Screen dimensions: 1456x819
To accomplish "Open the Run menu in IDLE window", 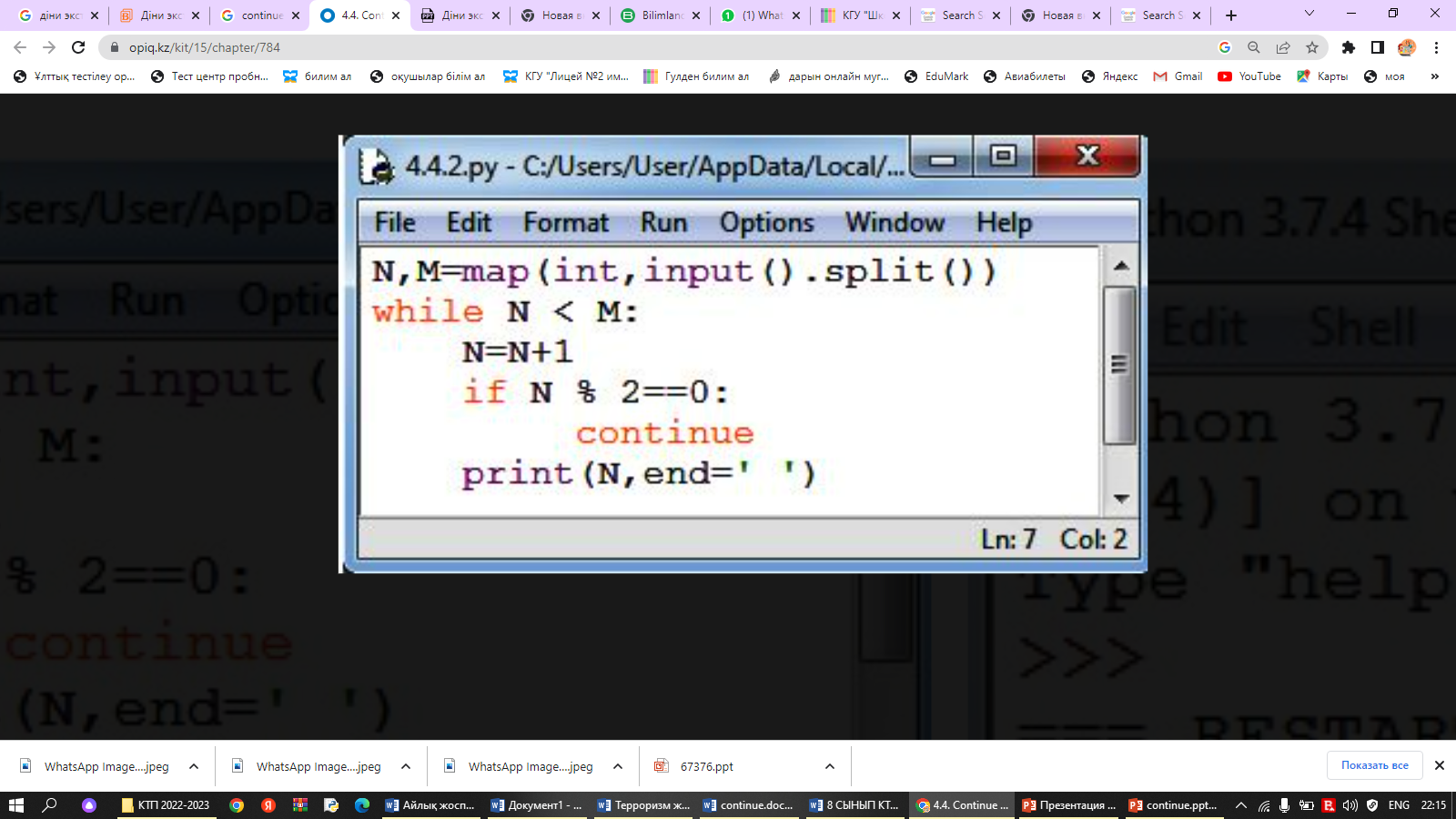I will [x=663, y=223].
